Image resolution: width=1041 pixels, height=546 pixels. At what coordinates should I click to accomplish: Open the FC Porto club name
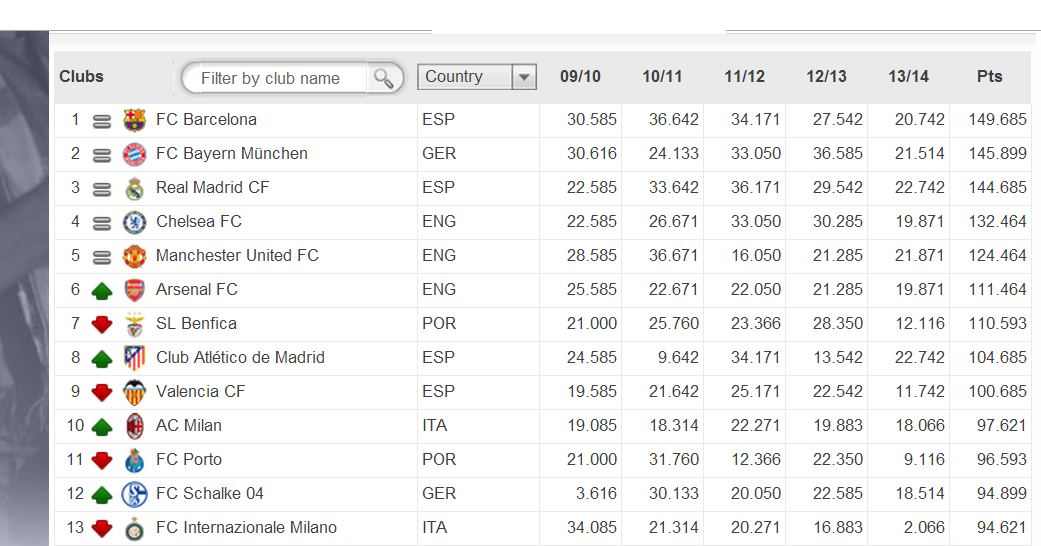[189, 459]
